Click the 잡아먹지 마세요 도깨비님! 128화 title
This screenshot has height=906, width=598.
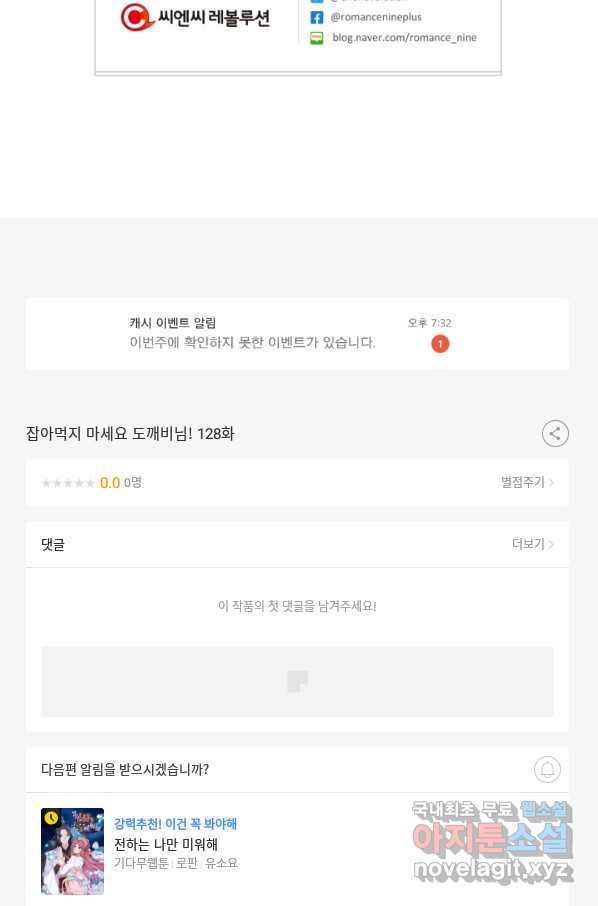(x=130, y=433)
